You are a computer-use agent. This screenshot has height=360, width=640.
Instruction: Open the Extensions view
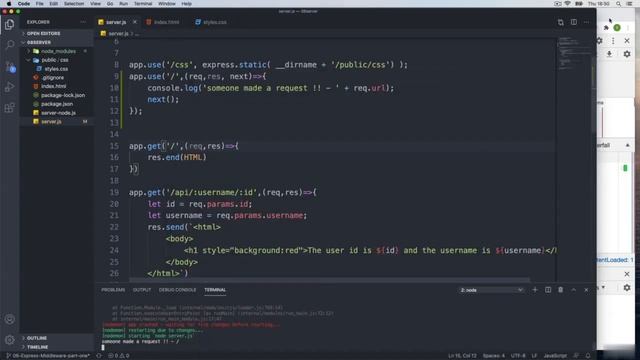(x=9, y=108)
